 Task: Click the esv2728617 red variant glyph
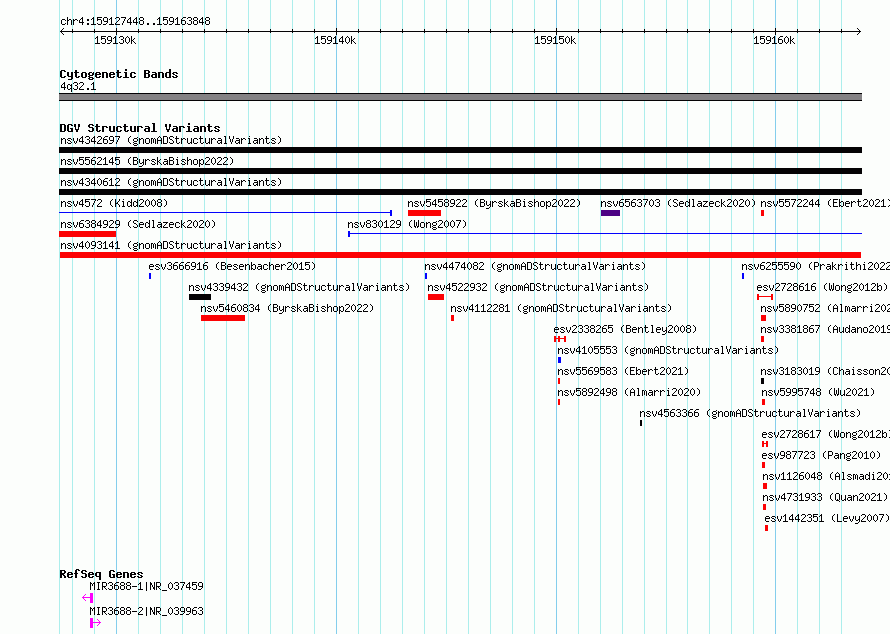click(x=765, y=444)
